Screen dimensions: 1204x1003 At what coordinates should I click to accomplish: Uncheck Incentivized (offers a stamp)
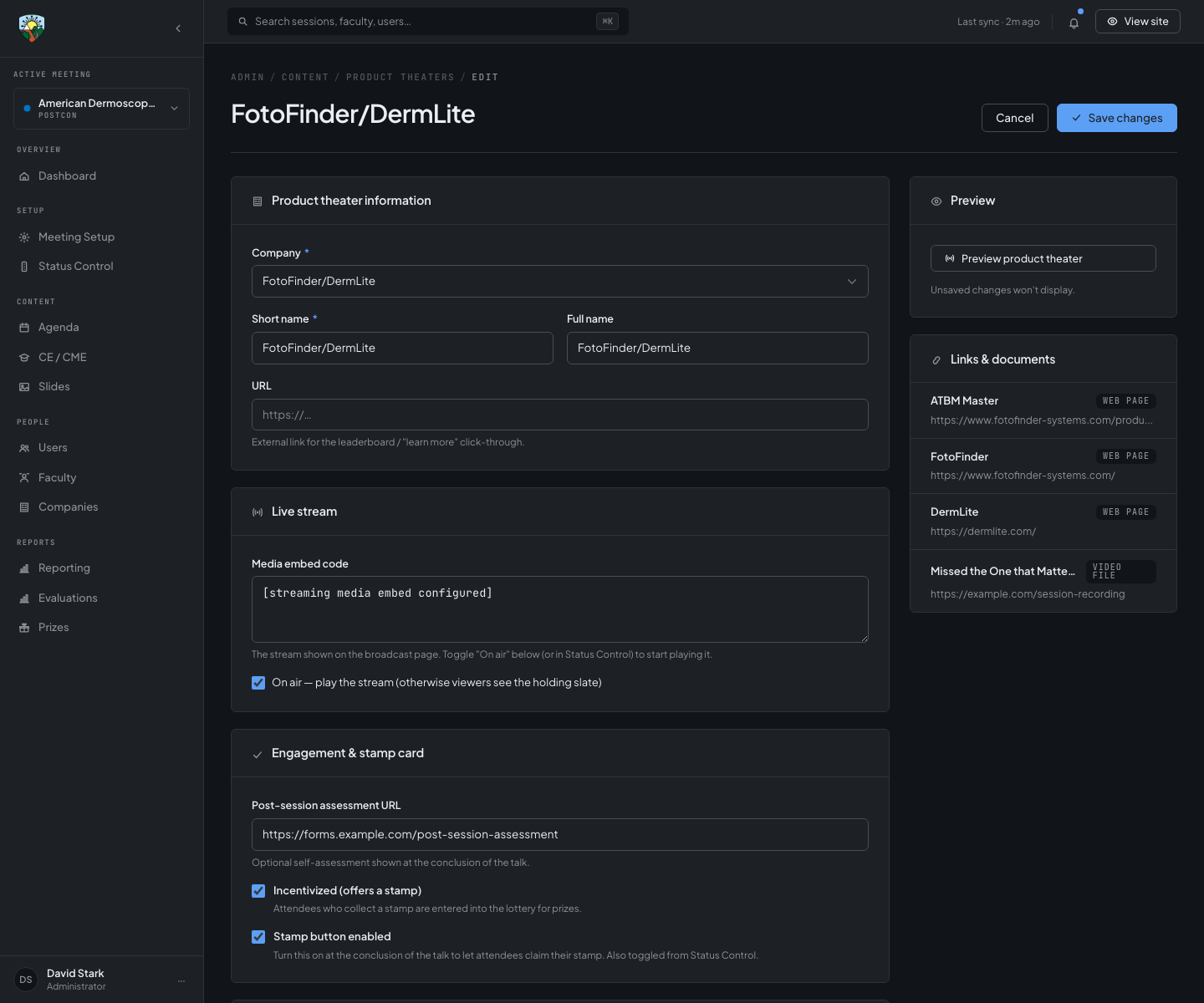pos(258,891)
